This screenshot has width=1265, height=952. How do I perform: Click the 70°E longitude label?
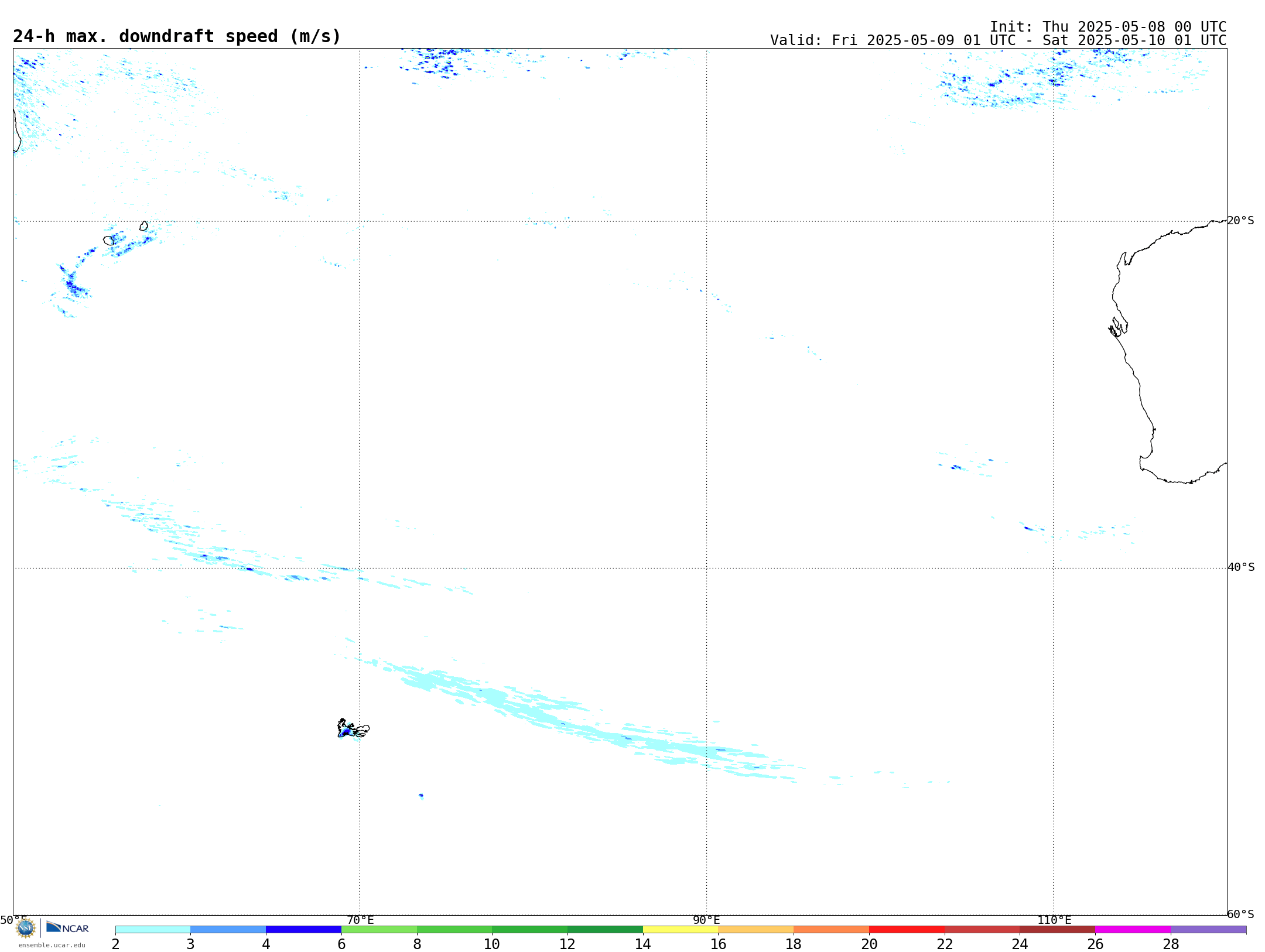[360, 920]
